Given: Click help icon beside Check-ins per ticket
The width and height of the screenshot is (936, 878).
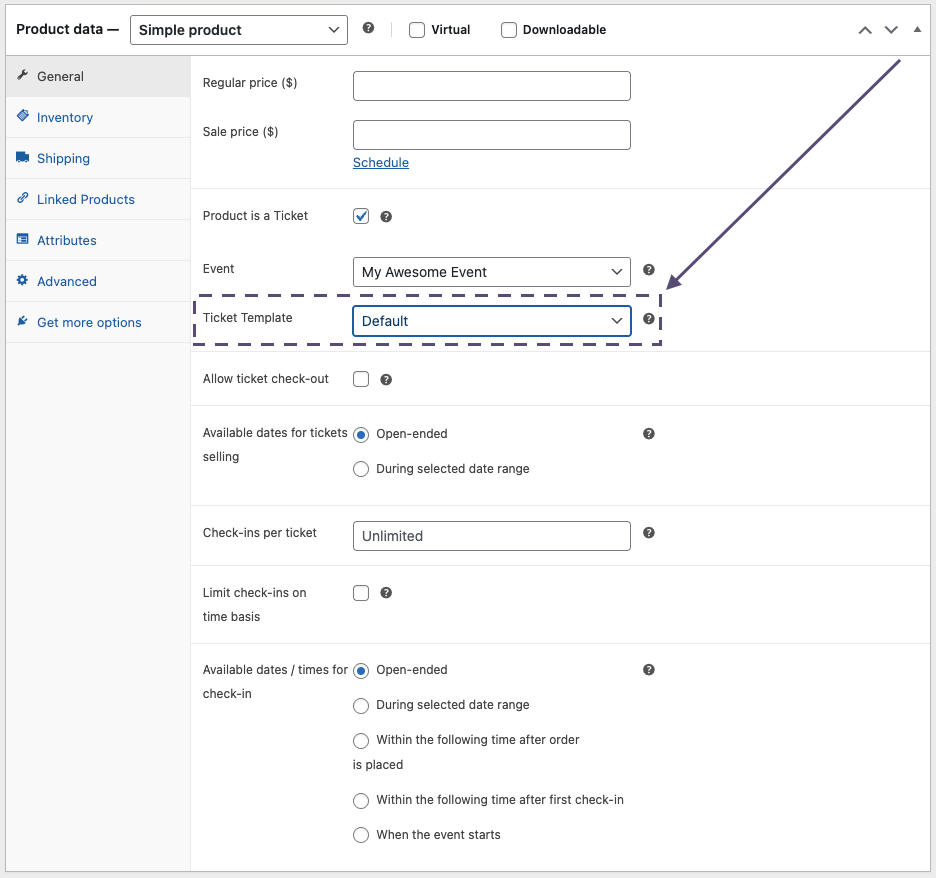Looking at the screenshot, I should [648, 534].
